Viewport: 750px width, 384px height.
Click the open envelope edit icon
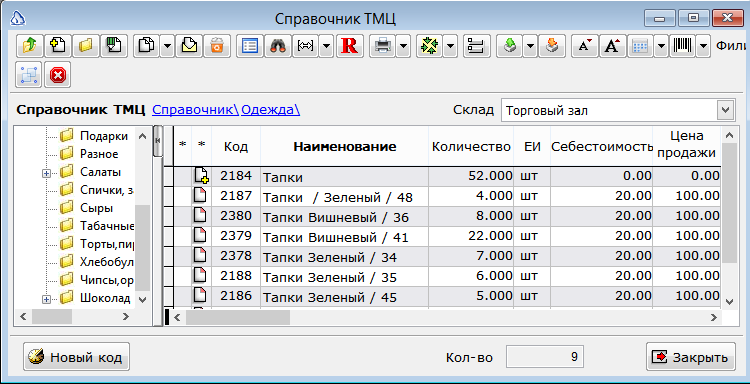pos(189,45)
